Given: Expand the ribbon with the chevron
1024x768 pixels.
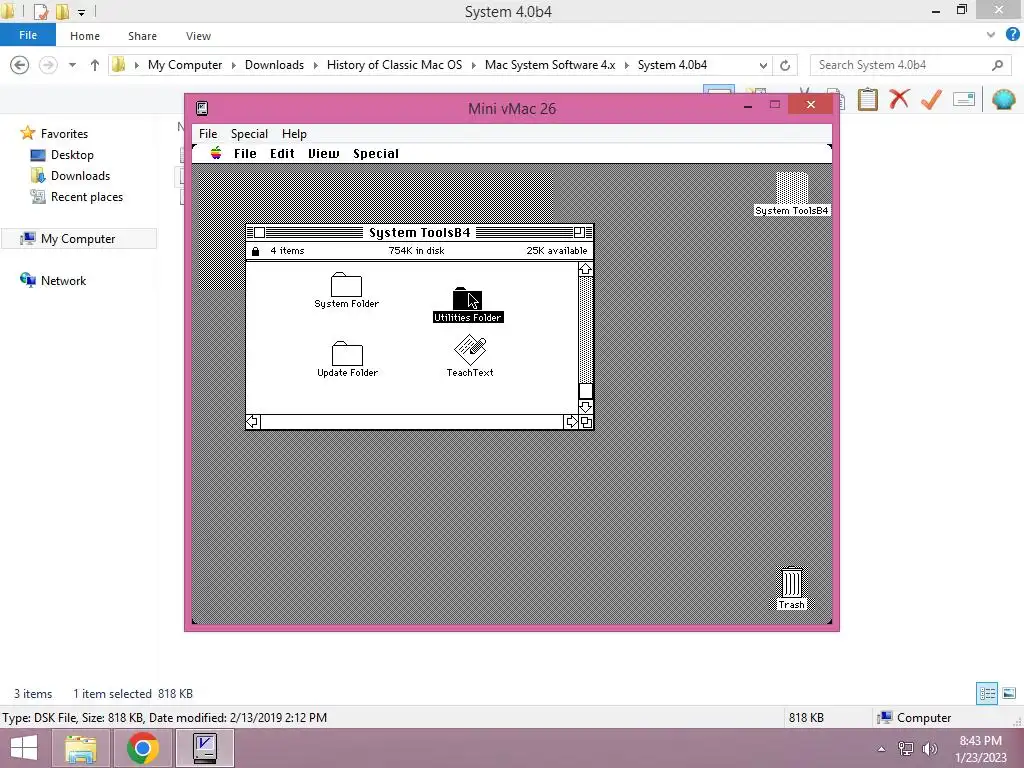Looking at the screenshot, I should (x=991, y=35).
